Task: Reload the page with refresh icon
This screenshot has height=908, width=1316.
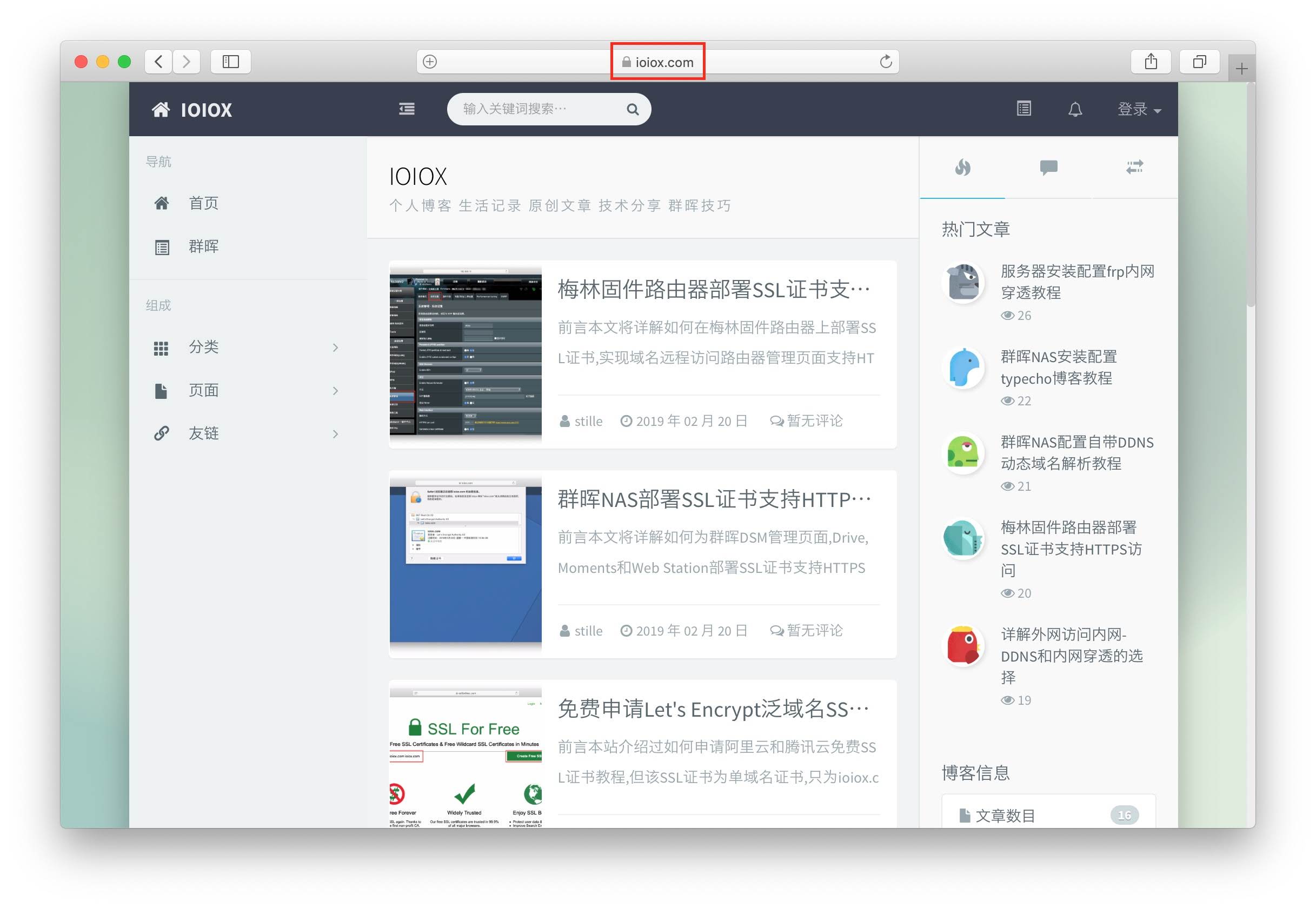Action: pos(885,62)
